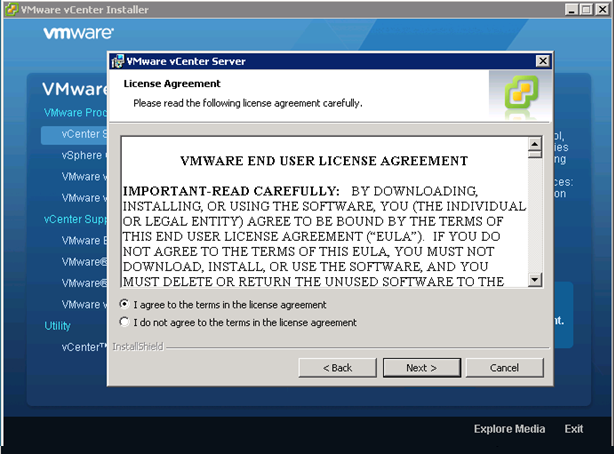Screen dimensions: 614x454
Task: Cancel the vCenter Server installation
Action: click(x=504, y=368)
